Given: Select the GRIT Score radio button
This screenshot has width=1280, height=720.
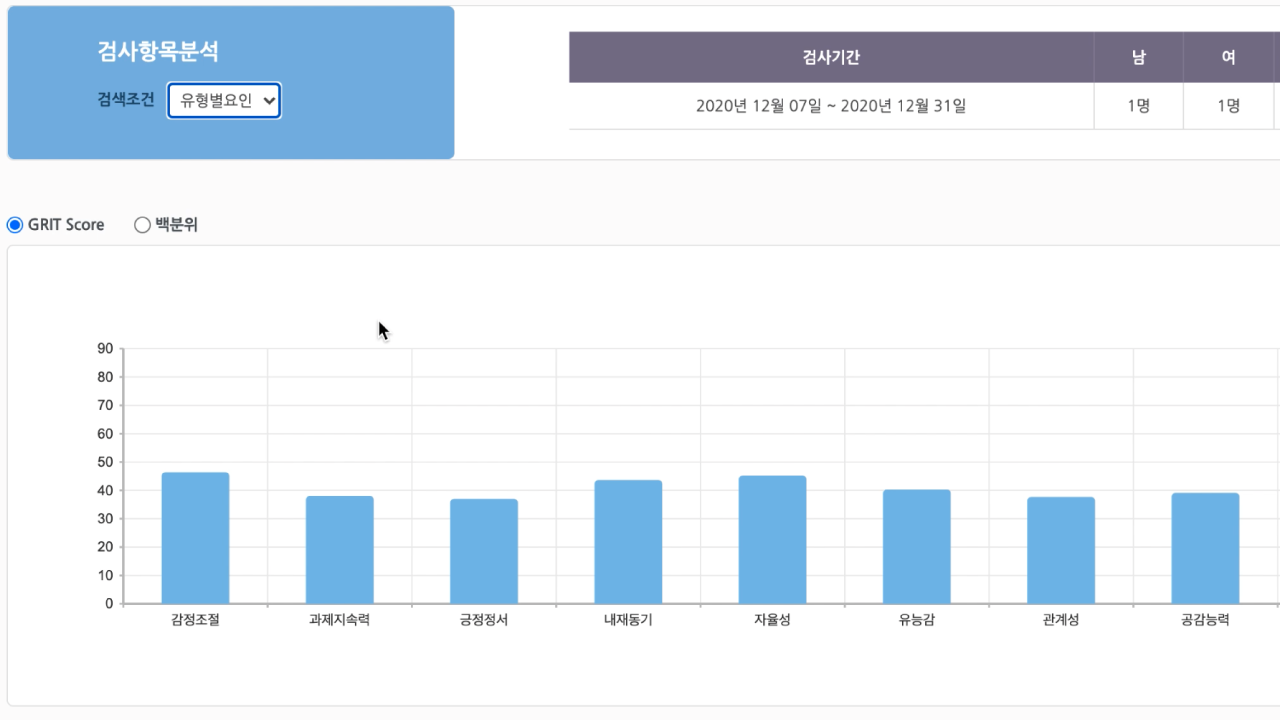Looking at the screenshot, I should pos(15,225).
